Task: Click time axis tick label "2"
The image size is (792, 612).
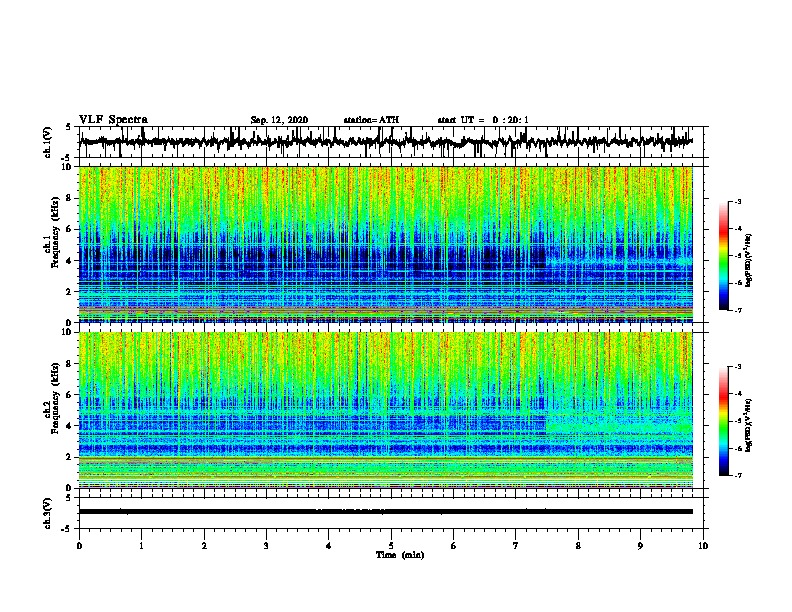Action: pos(204,546)
